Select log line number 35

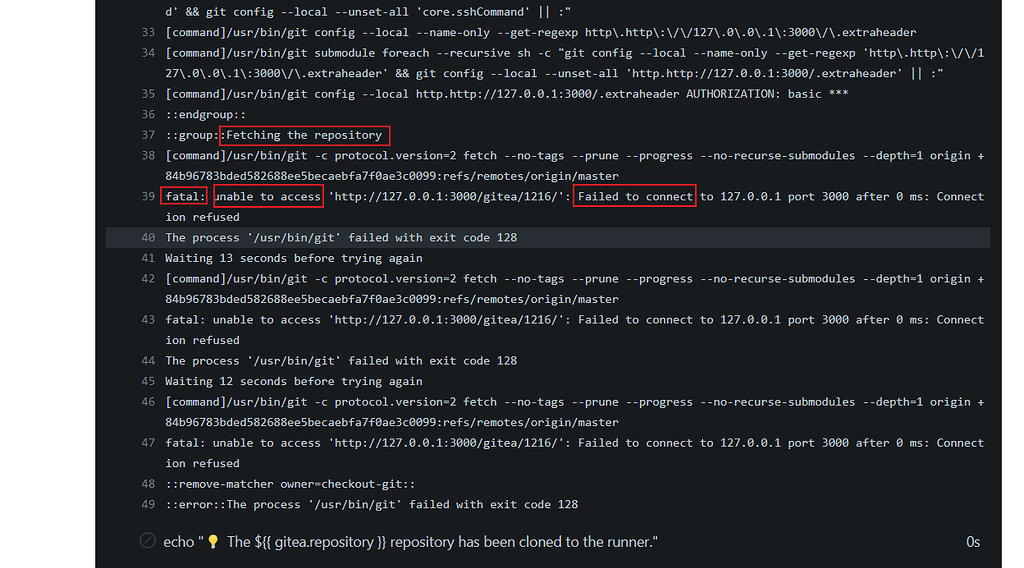pyautogui.click(x=148, y=94)
